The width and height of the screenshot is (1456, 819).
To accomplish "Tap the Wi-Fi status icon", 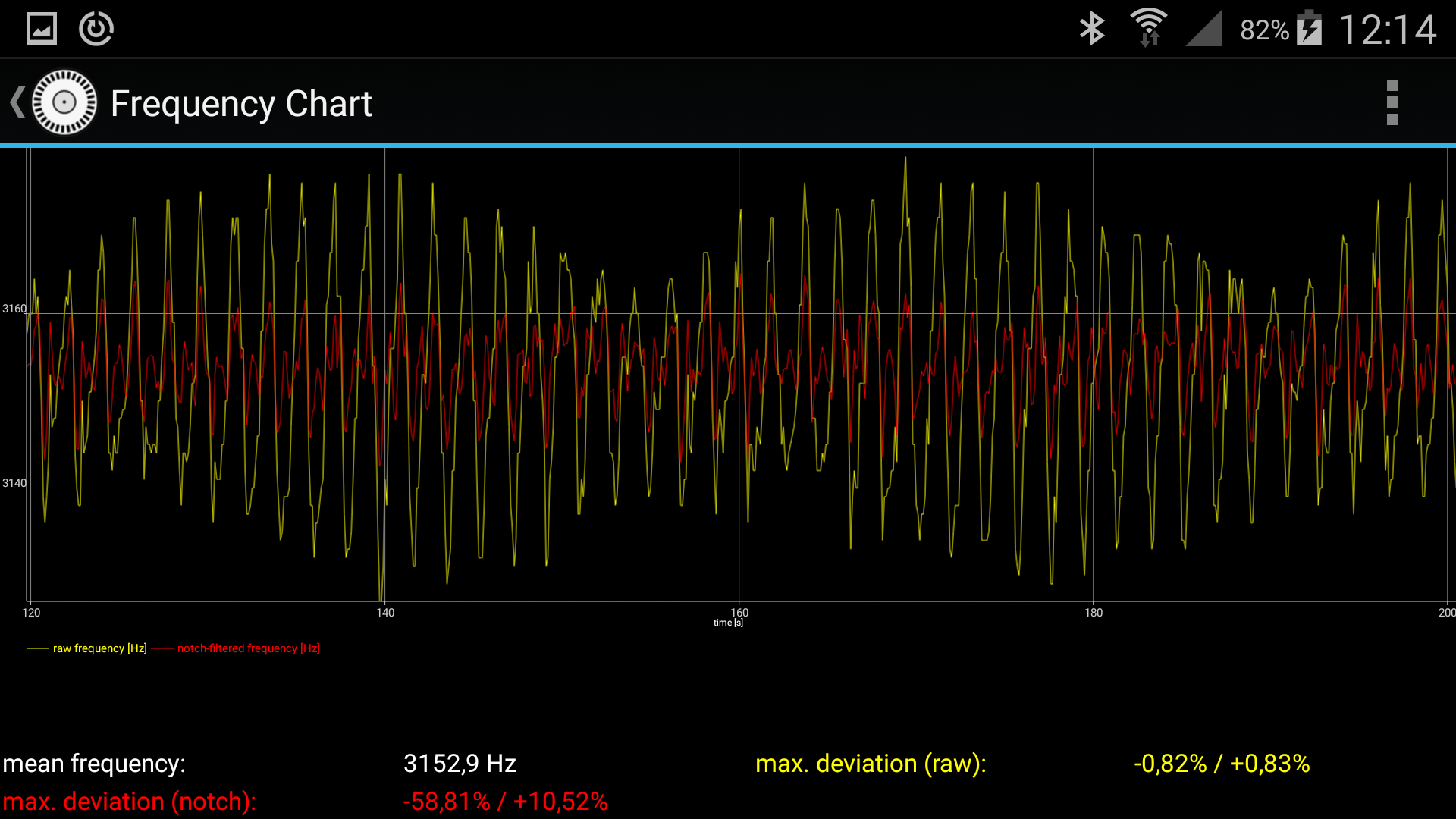I will [1149, 28].
